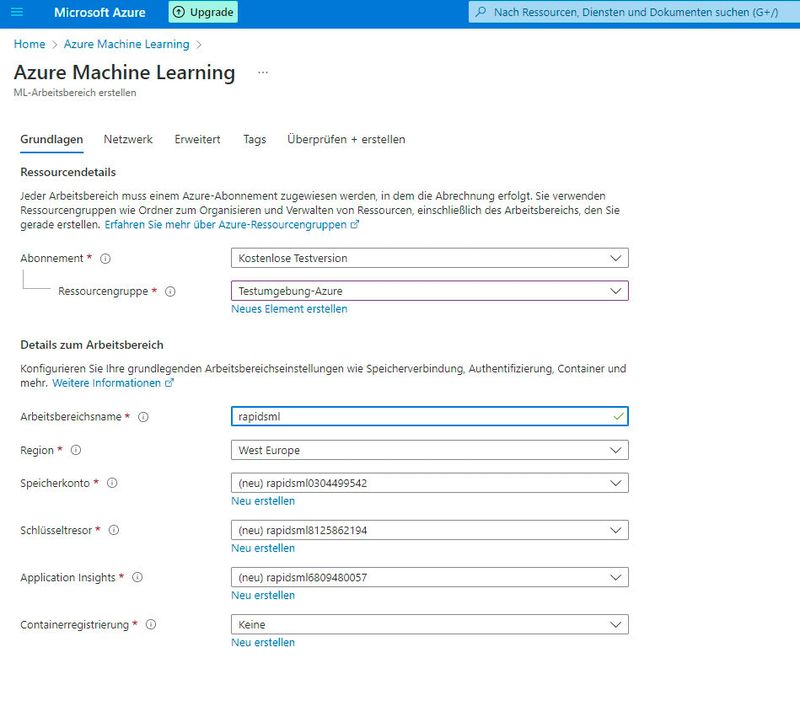Viewport: 800px width, 722px height.
Task: Open the Application Insights dropdown
Action: 430,578
